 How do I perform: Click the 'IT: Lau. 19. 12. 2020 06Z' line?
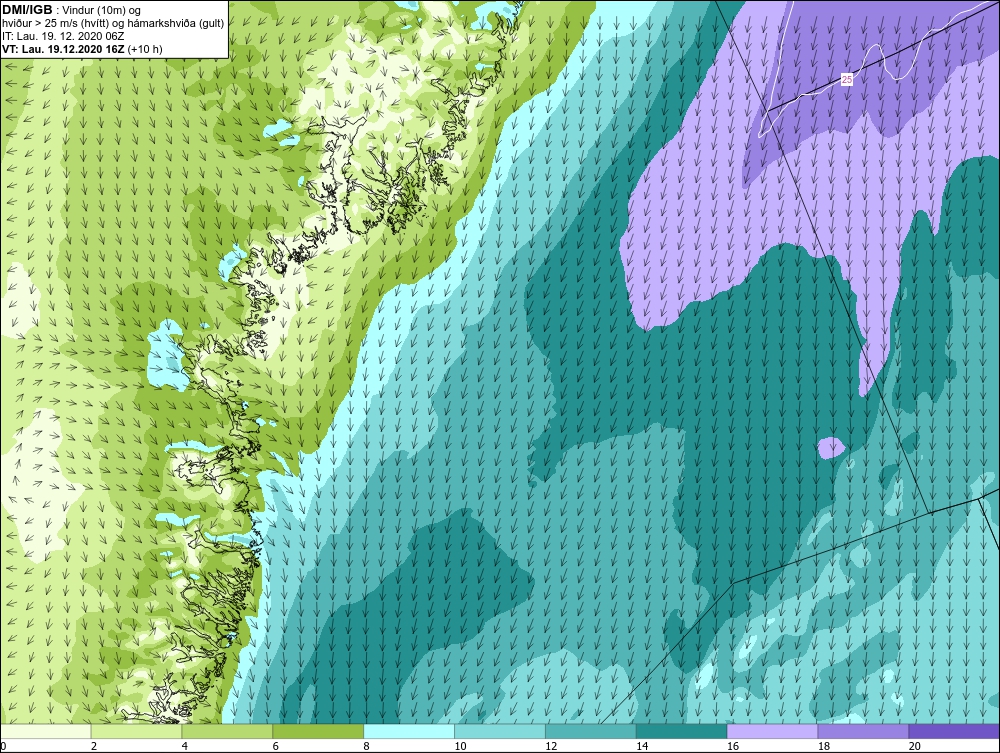(63, 36)
